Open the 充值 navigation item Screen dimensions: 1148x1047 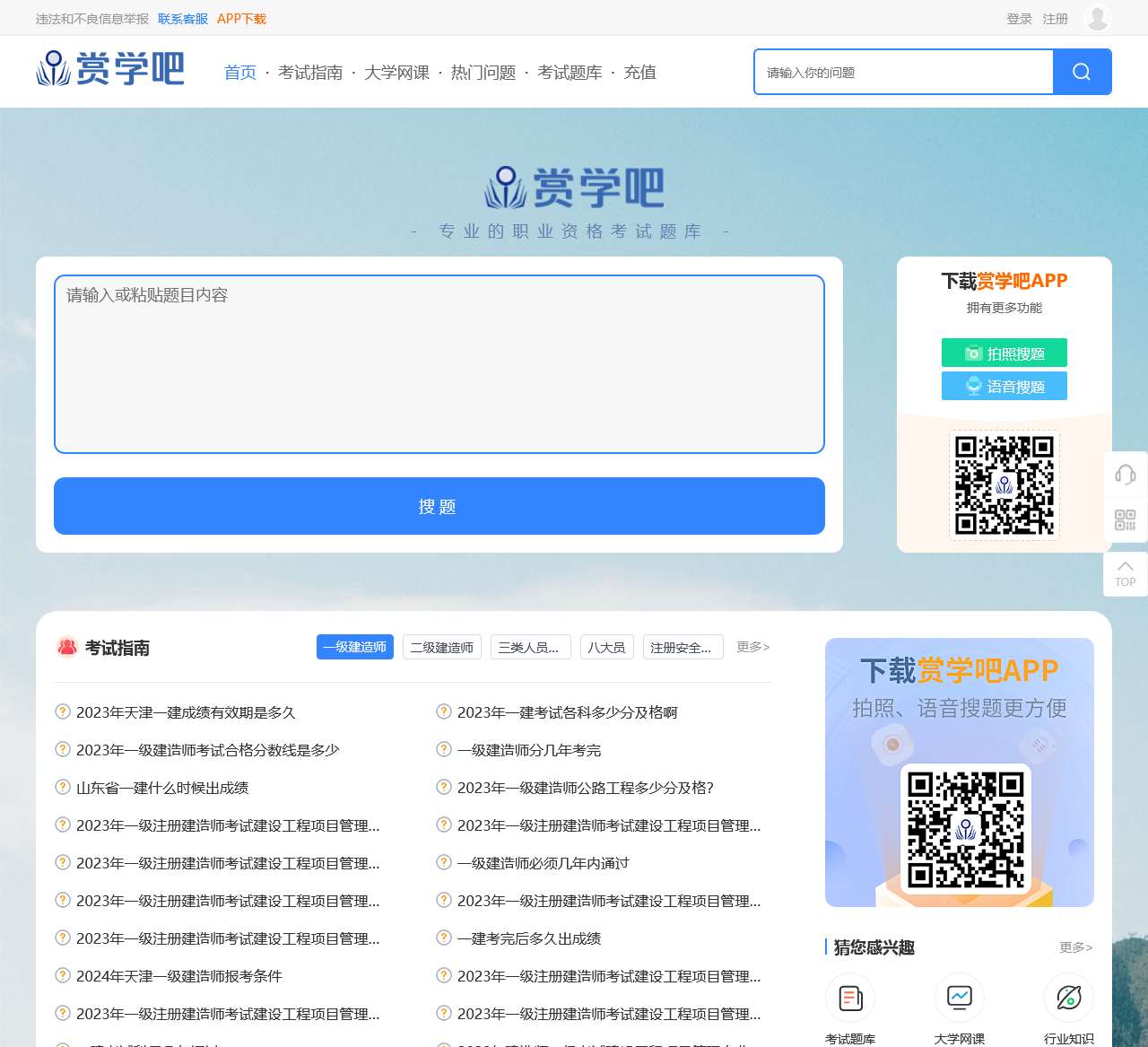coord(640,73)
